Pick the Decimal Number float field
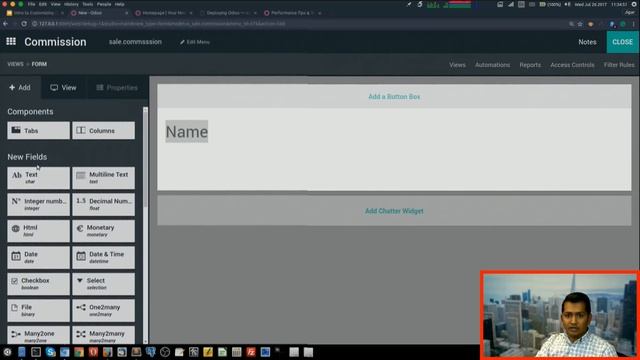This screenshot has height=360, width=640. (103, 204)
